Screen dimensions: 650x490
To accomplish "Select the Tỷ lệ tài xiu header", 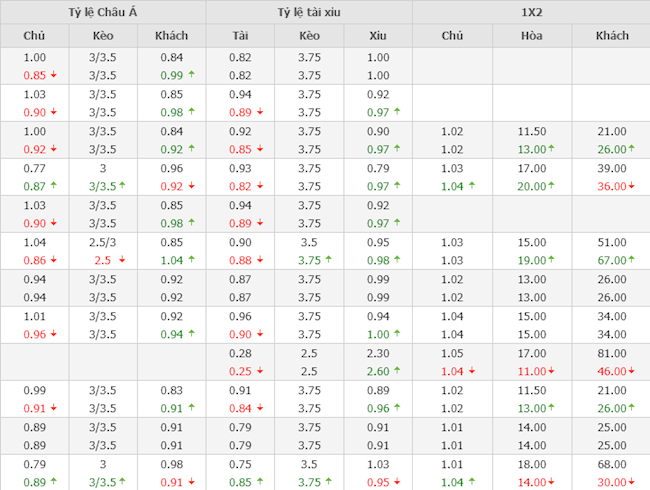I will 309,12.
